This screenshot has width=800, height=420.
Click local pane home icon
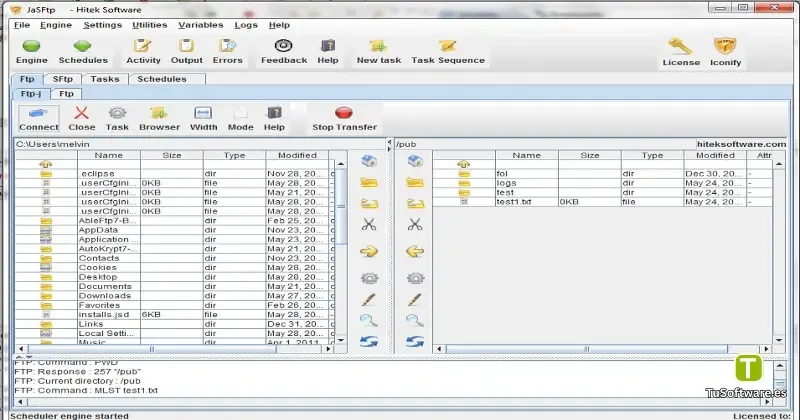[369, 161]
